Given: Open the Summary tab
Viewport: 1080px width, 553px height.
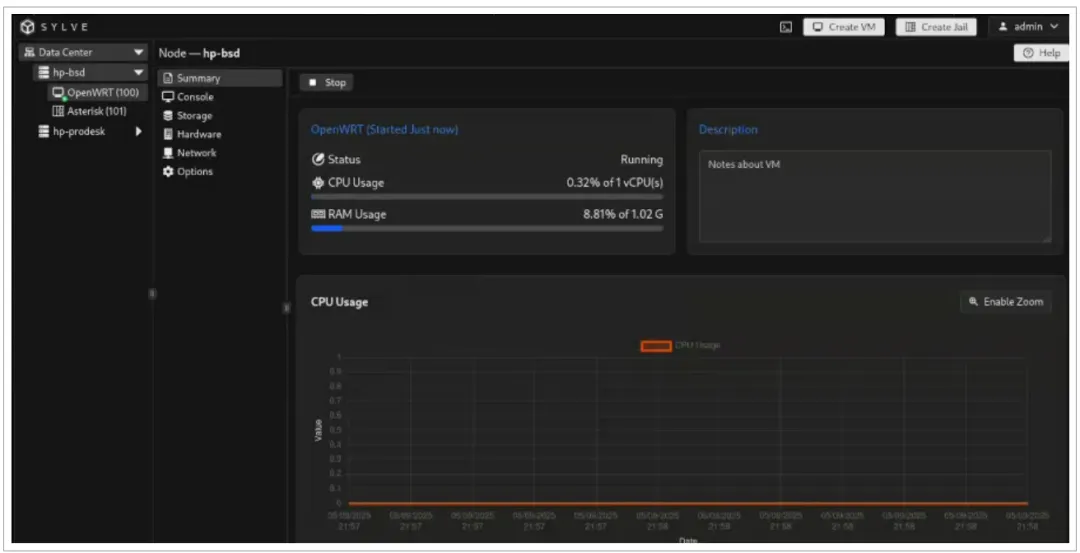Looking at the screenshot, I should [220, 79].
